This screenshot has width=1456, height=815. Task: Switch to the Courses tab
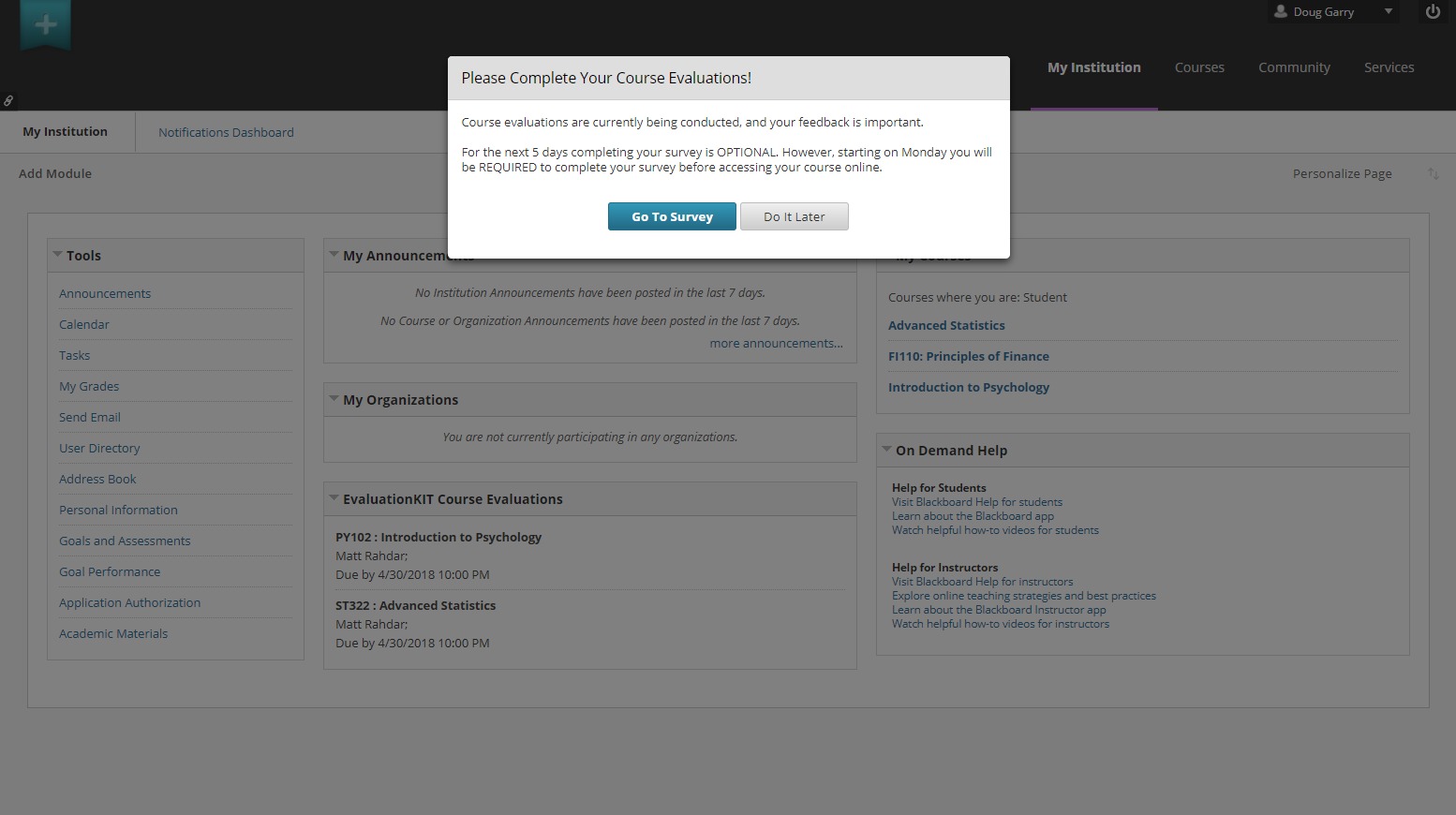[1199, 67]
